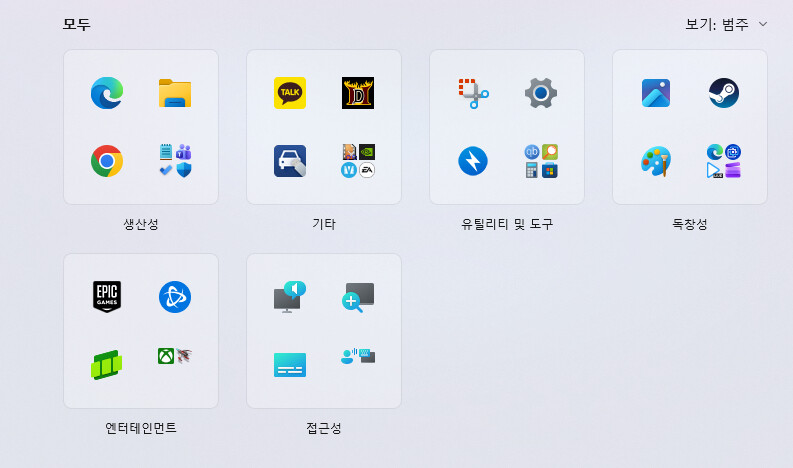Launch Epic Games Launcher
The height and width of the screenshot is (468, 793).
point(107,296)
